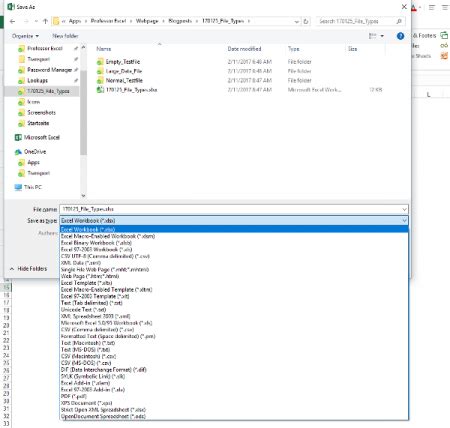450x428 pixels.
Task: Choose SYLK (Symbolic Link) option
Action: coord(234,376)
